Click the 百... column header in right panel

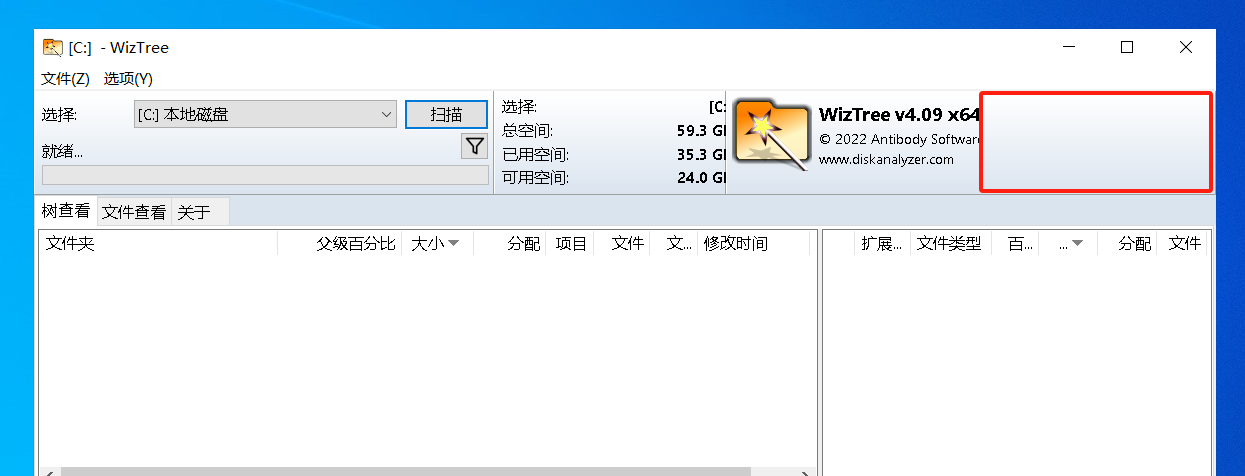point(1016,243)
